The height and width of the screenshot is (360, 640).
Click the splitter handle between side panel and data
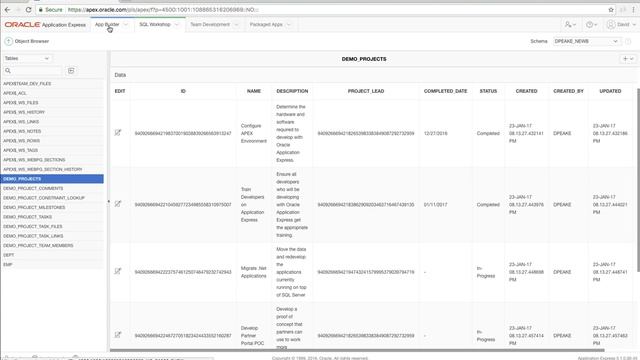pyautogui.click(x=109, y=201)
